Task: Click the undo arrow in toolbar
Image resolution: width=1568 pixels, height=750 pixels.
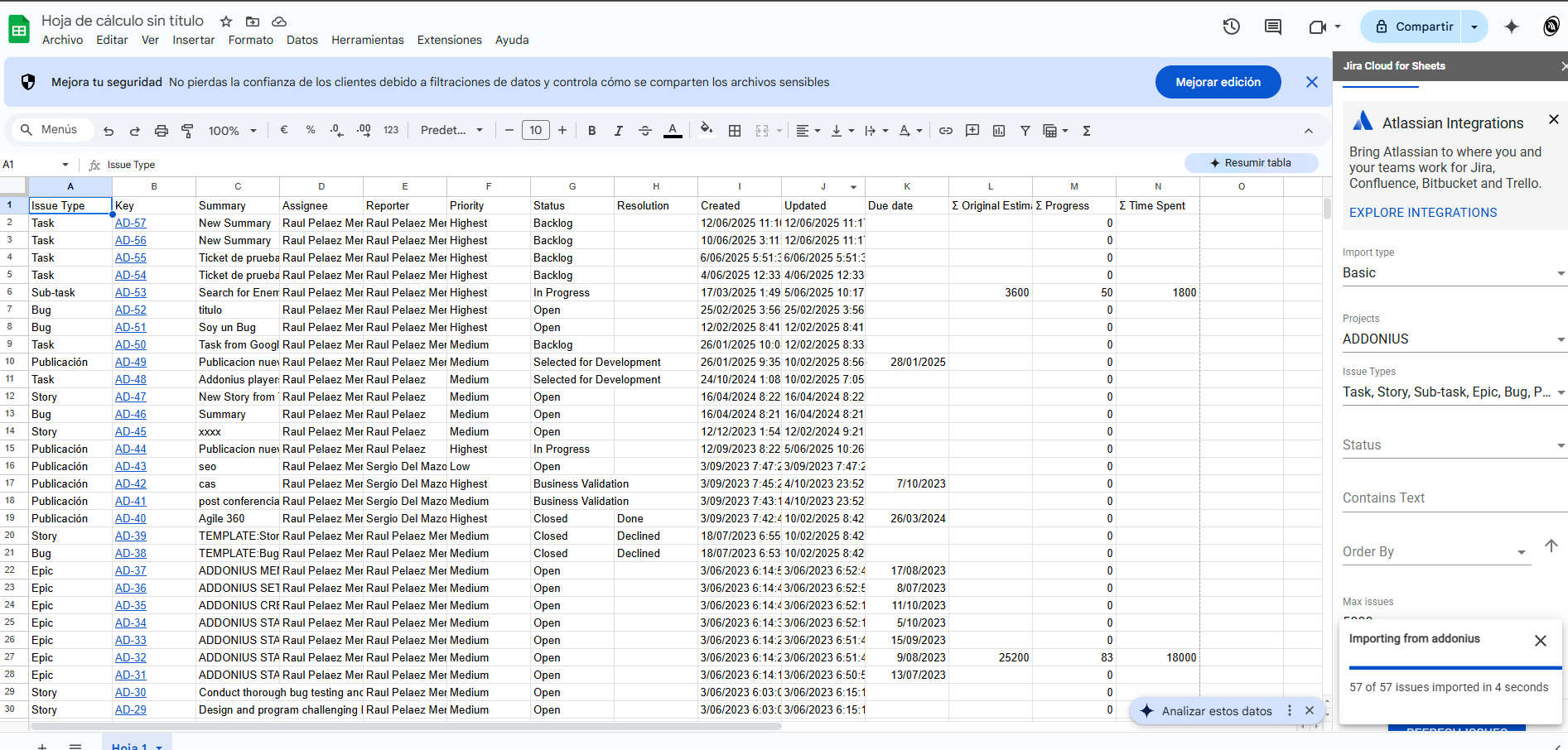Action: [x=109, y=131]
